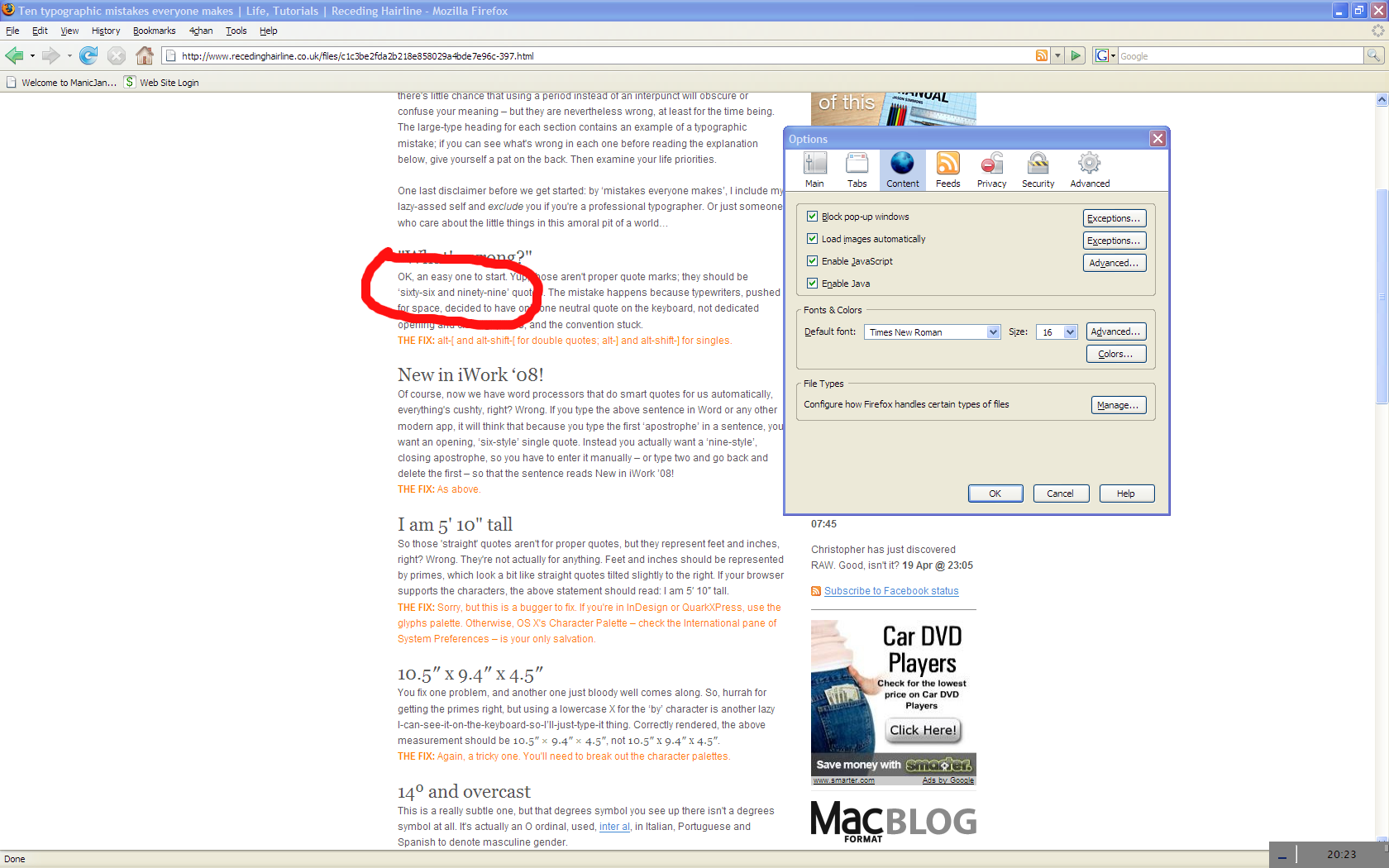Click the Stop loading button

point(117,56)
